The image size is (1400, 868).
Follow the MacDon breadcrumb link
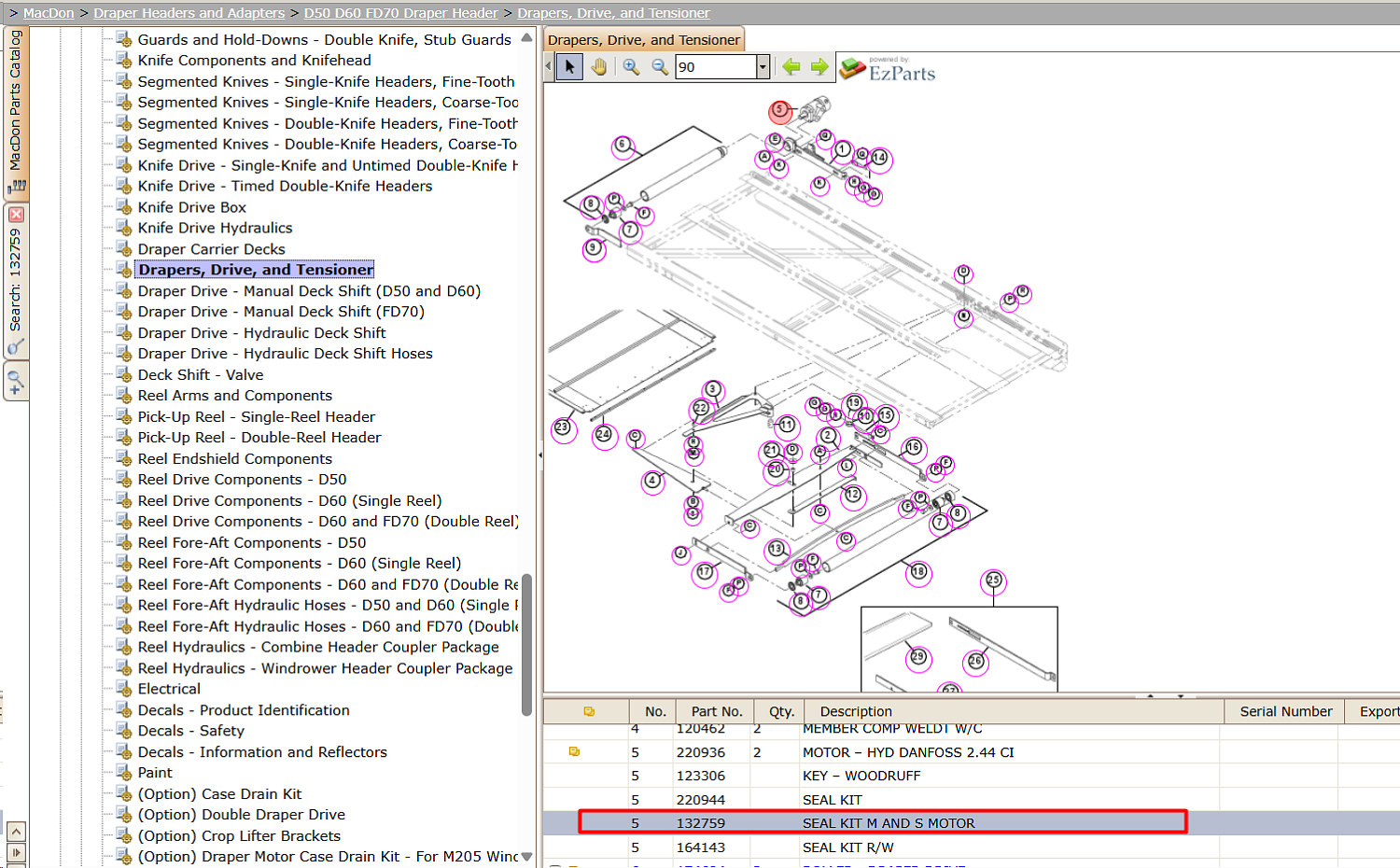pyautogui.click(x=49, y=13)
